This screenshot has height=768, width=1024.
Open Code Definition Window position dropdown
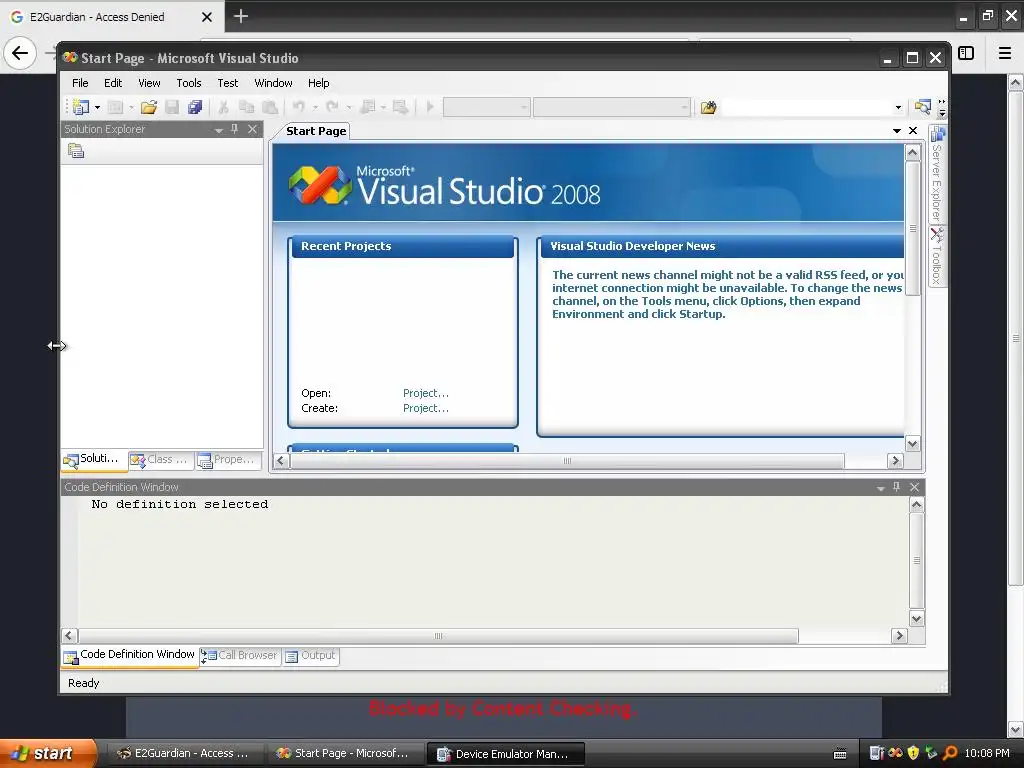(x=880, y=488)
